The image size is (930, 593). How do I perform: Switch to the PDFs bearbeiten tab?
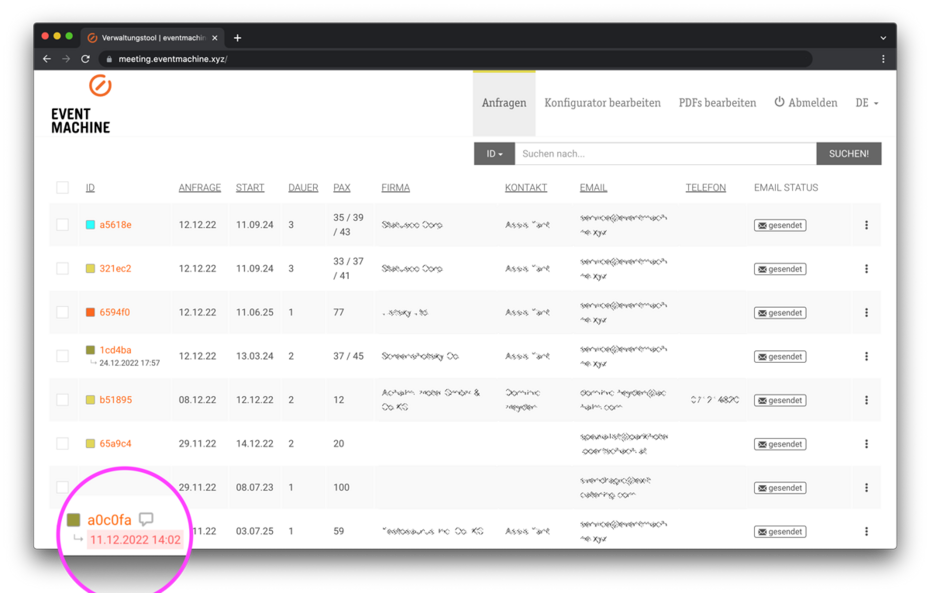pos(718,101)
